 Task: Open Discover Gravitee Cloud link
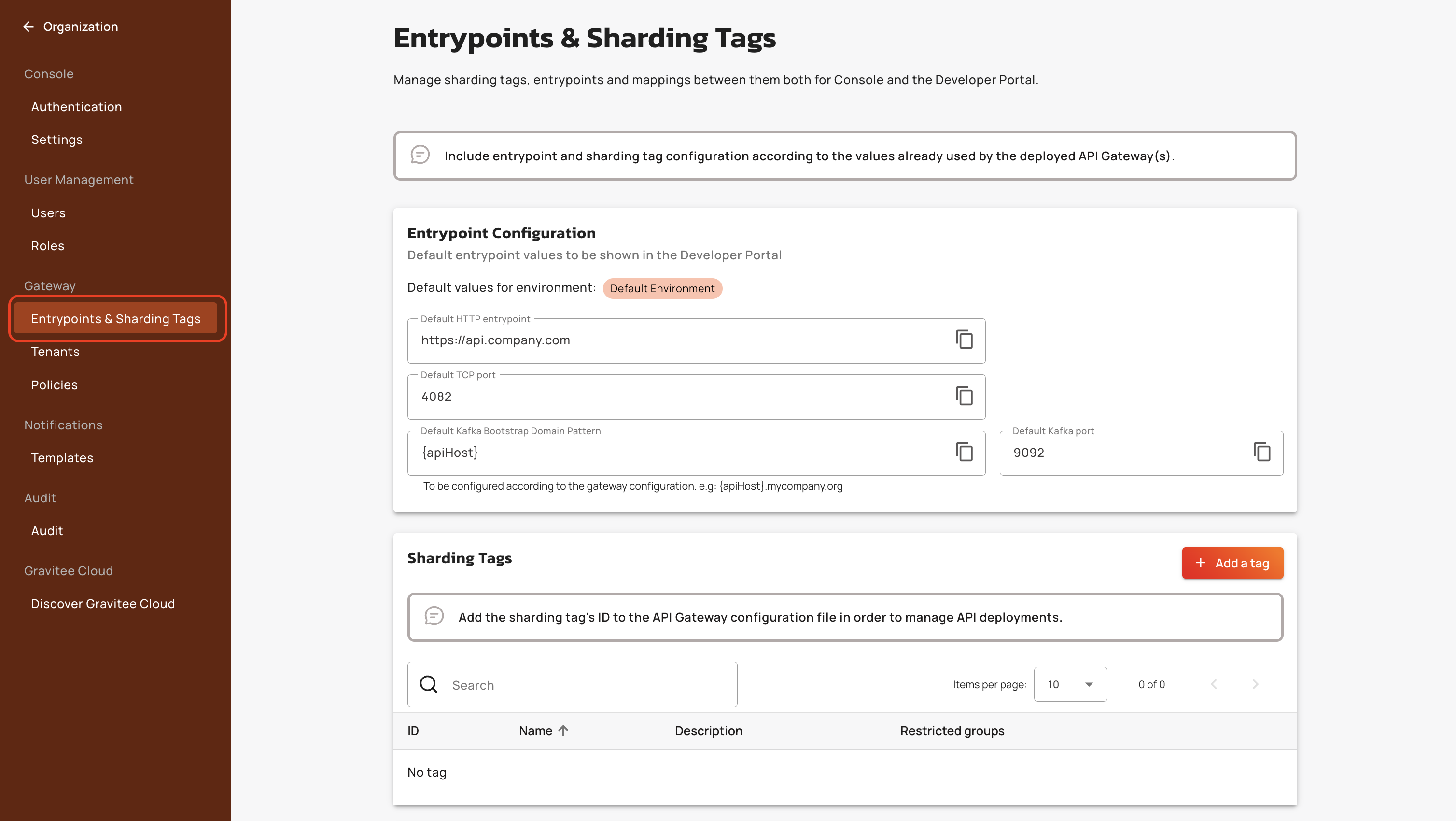tap(103, 604)
